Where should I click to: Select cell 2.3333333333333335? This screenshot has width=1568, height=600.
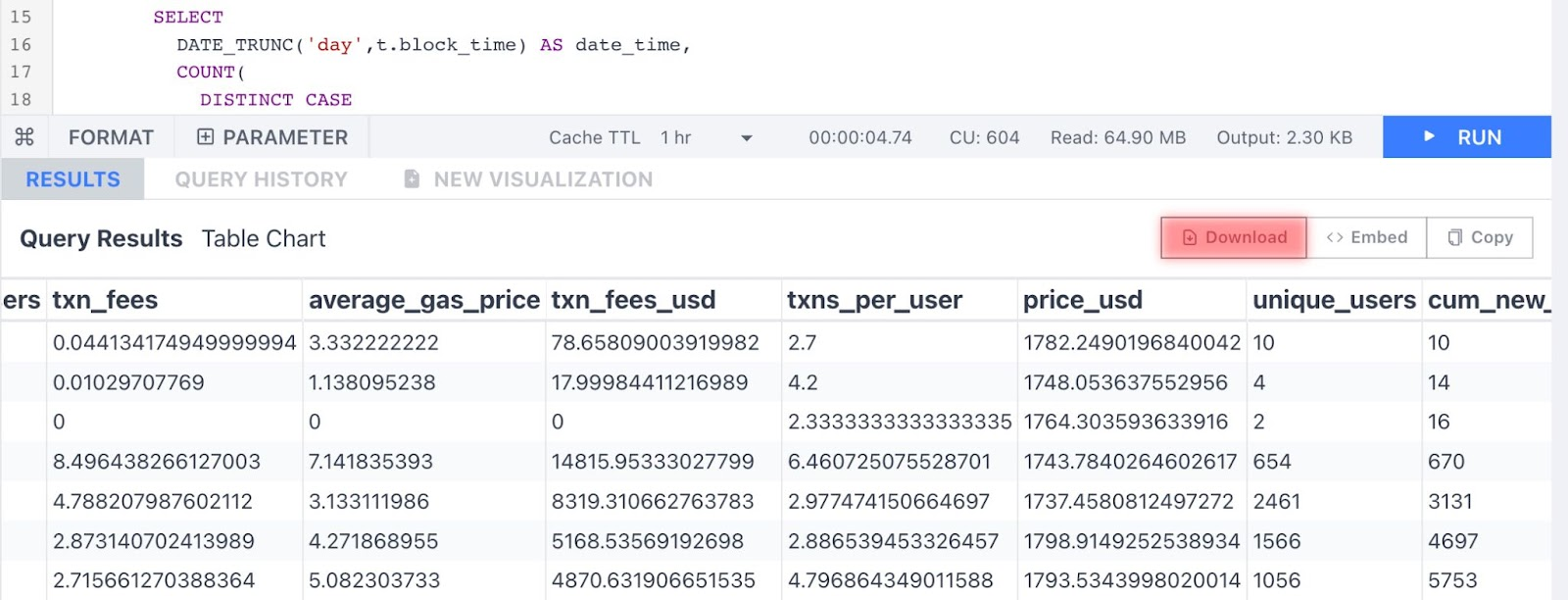point(900,422)
